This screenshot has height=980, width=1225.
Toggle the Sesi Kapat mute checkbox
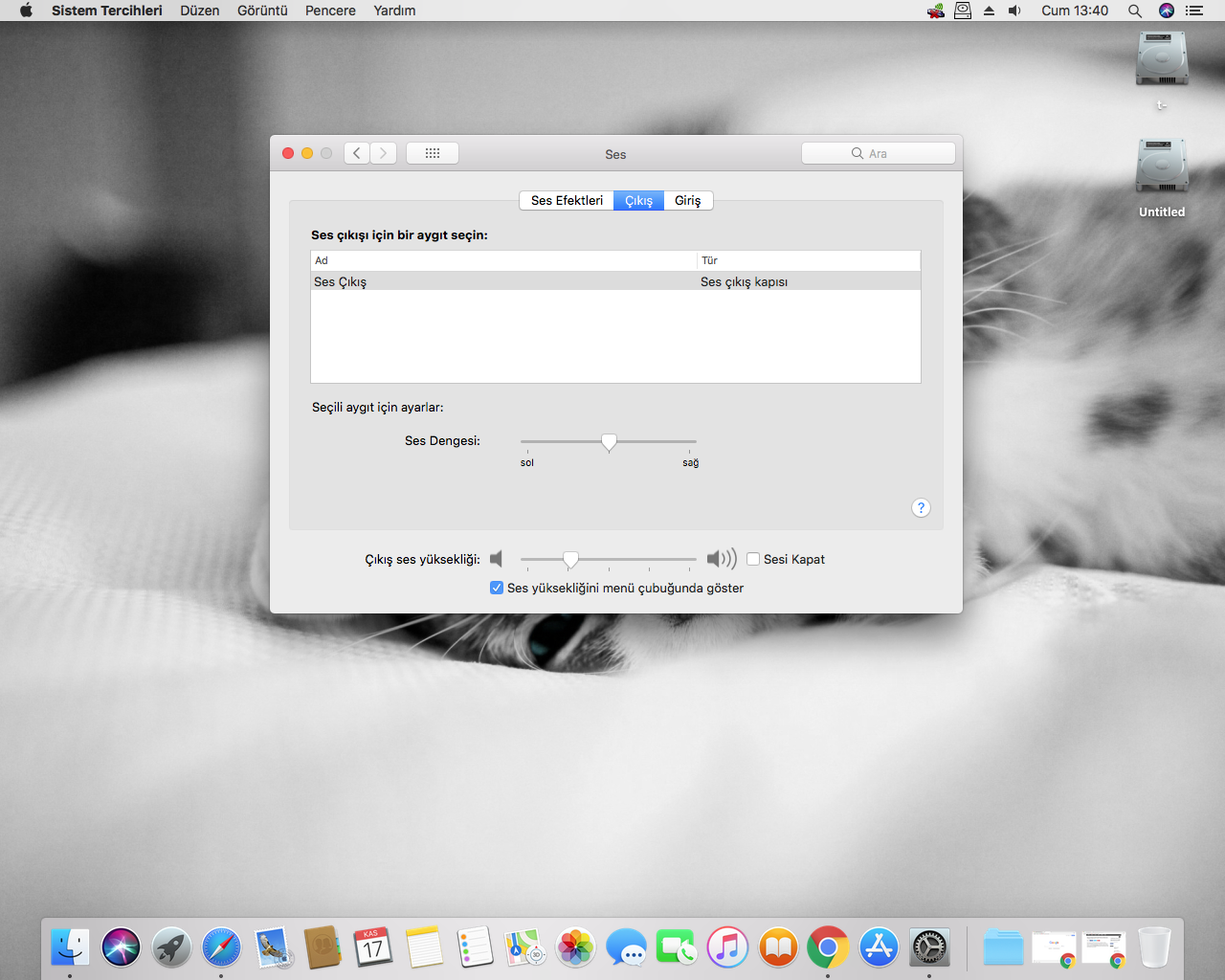tap(753, 559)
